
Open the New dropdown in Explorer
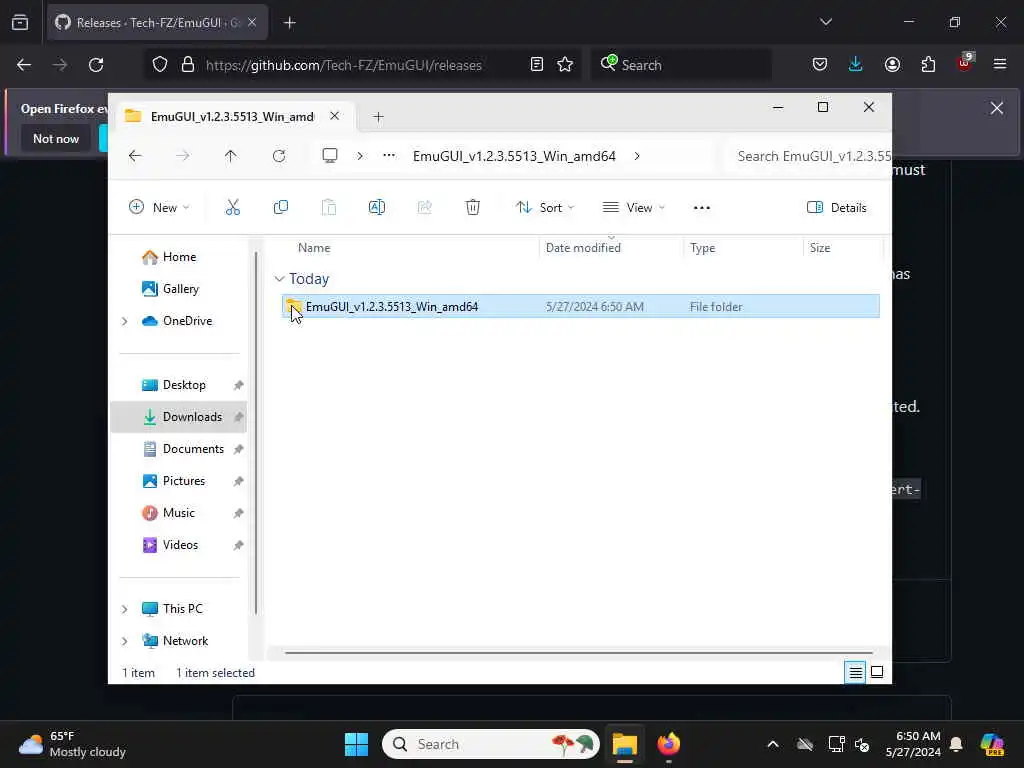click(x=159, y=208)
